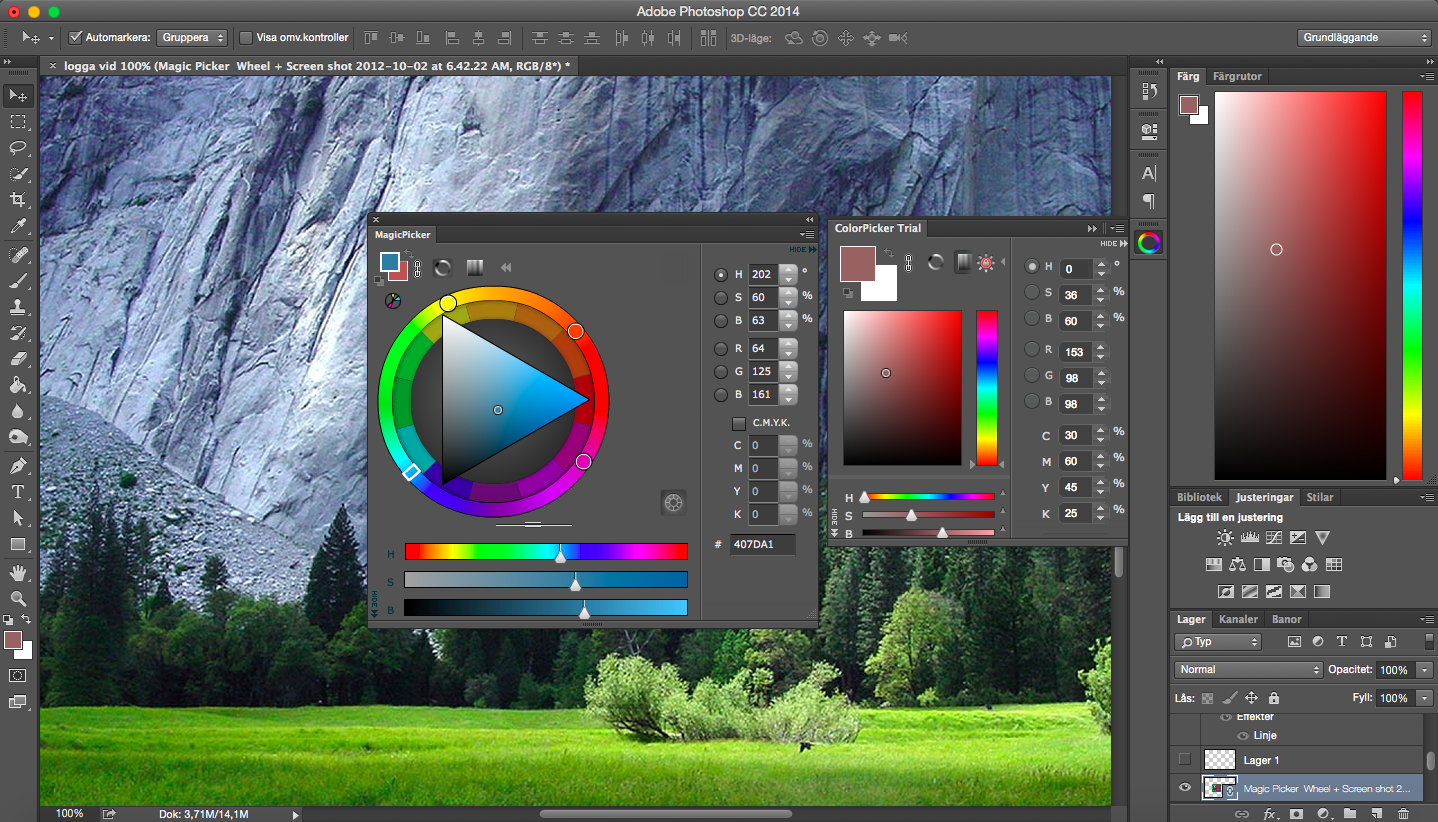
Task: Collapse the ColorPicker Trial panel with double arrows
Action: pyautogui.click(x=1094, y=228)
